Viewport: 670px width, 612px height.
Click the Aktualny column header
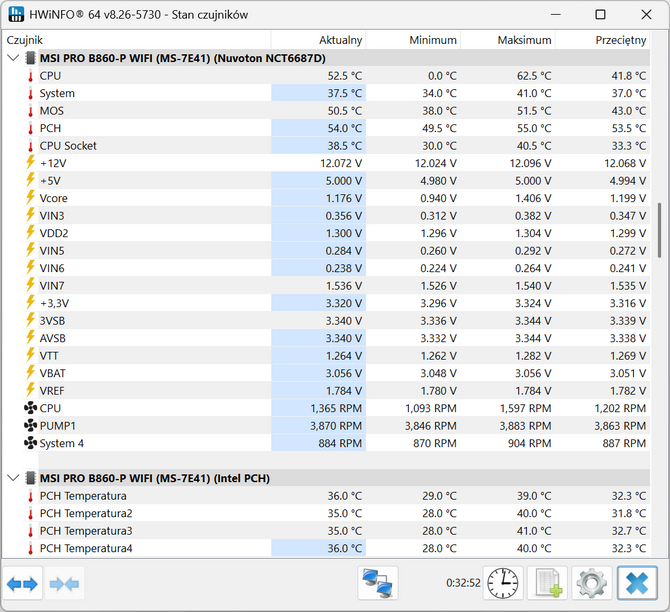coord(318,40)
